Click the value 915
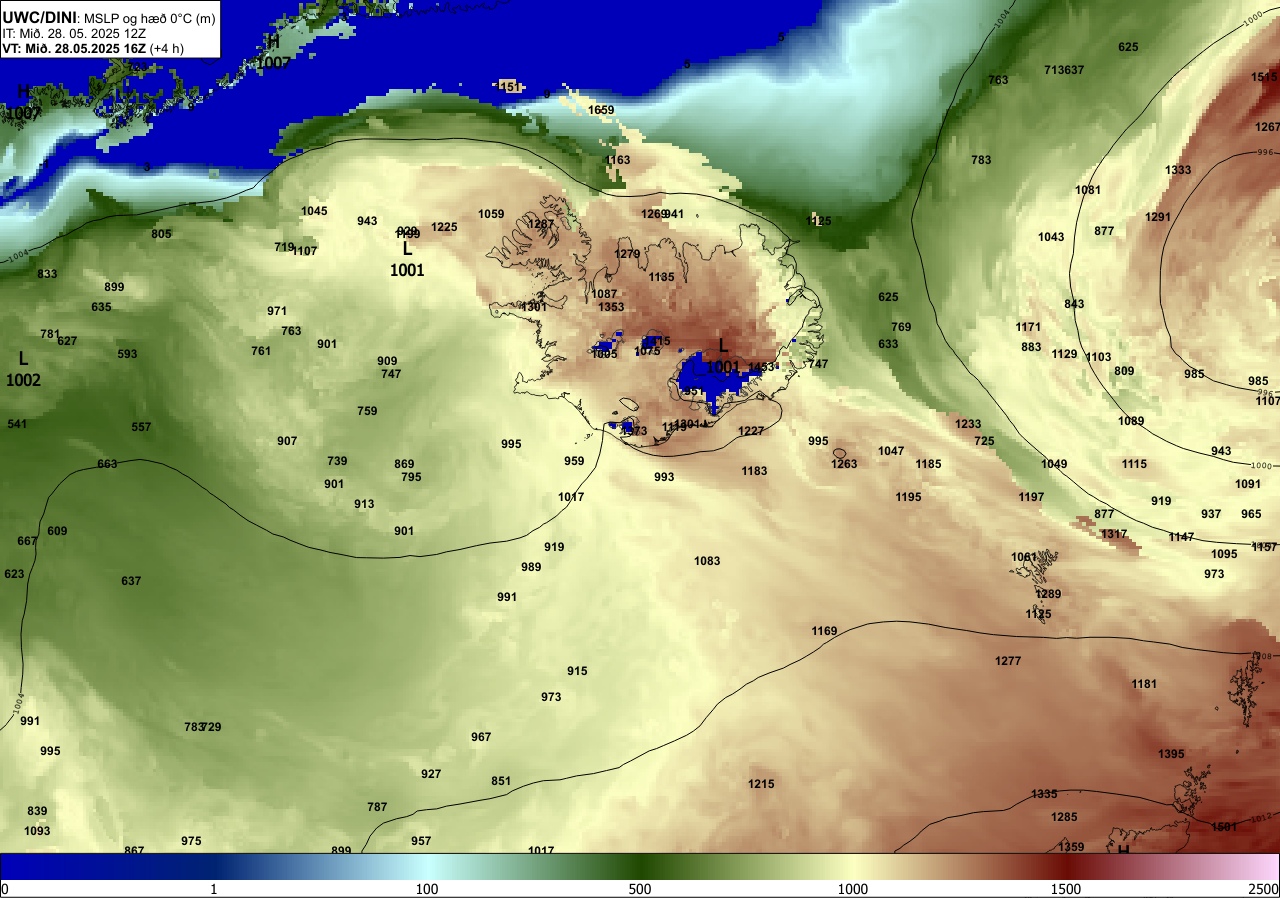Screen dimensions: 1280x898 click(577, 671)
